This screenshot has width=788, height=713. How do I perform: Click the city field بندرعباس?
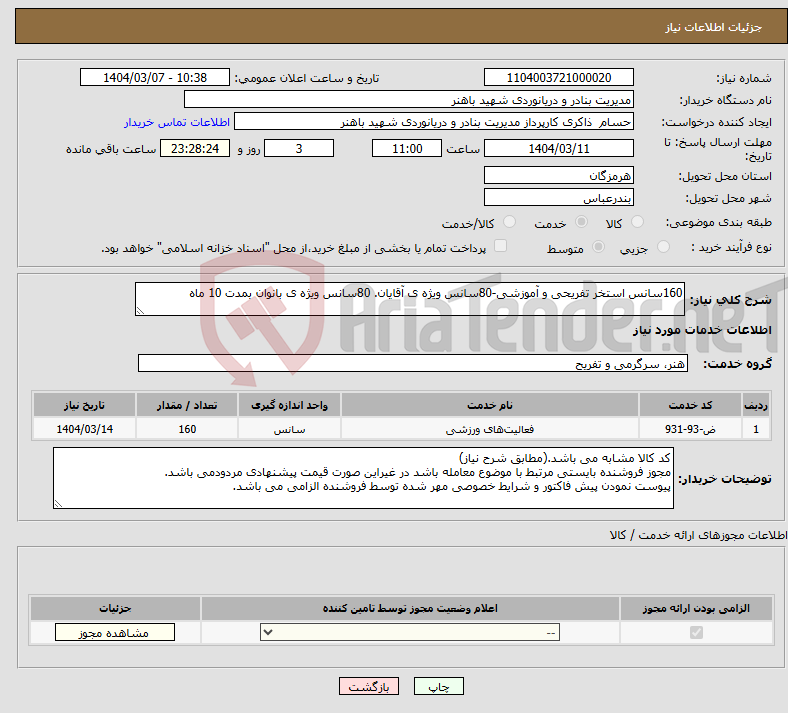(559, 197)
